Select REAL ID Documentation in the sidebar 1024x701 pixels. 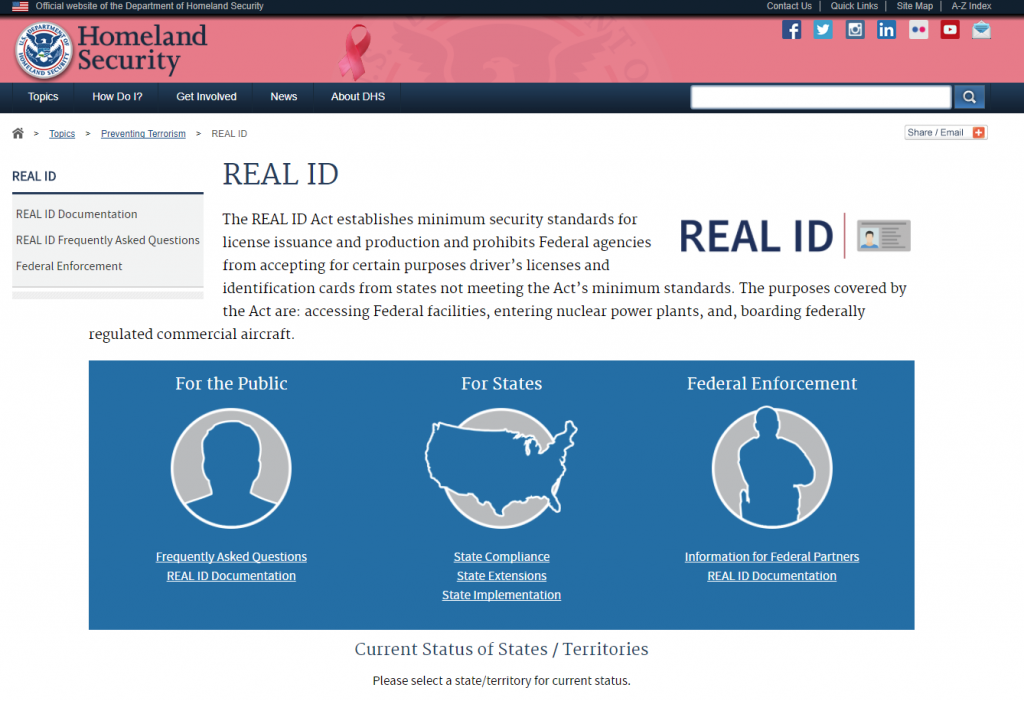click(x=76, y=214)
